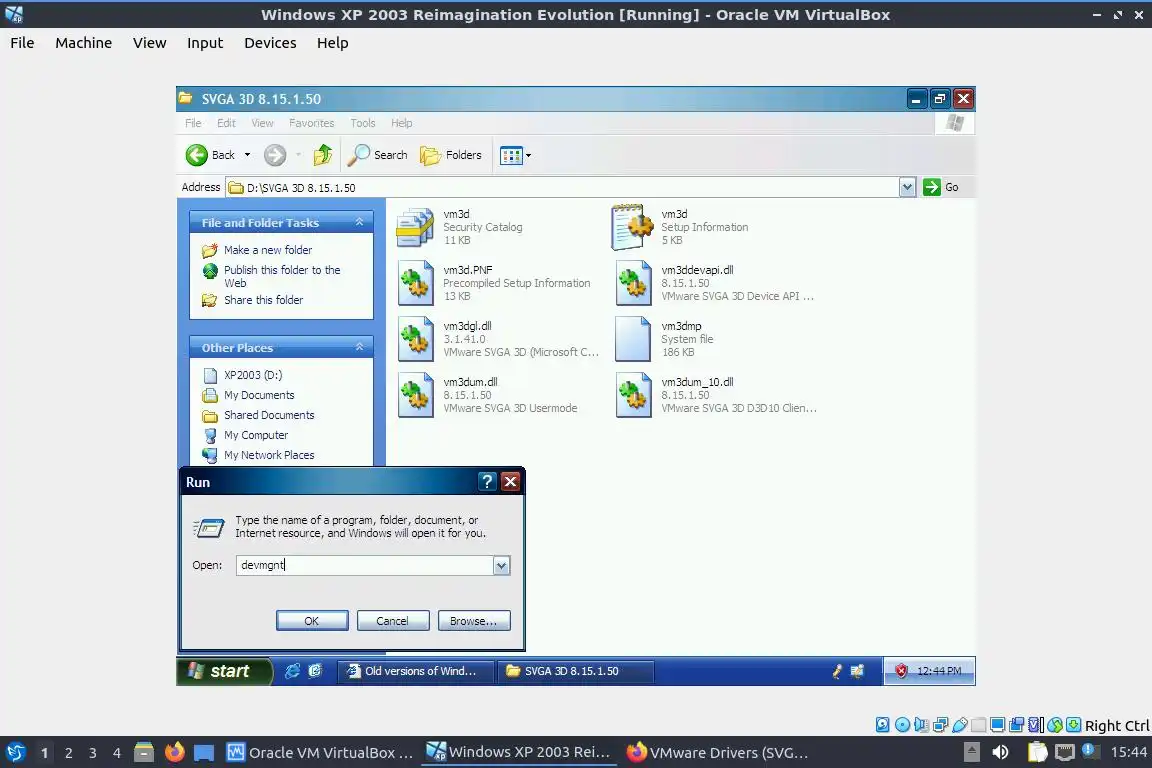
Task: Switch to VMware Drivers Firefox host task
Action: click(x=718, y=752)
